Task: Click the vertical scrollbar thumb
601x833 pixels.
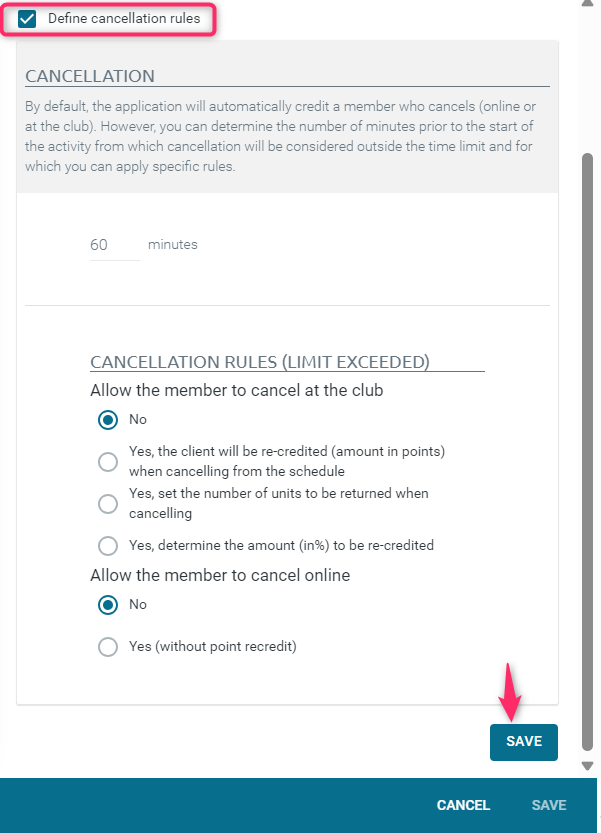Action: (587, 452)
